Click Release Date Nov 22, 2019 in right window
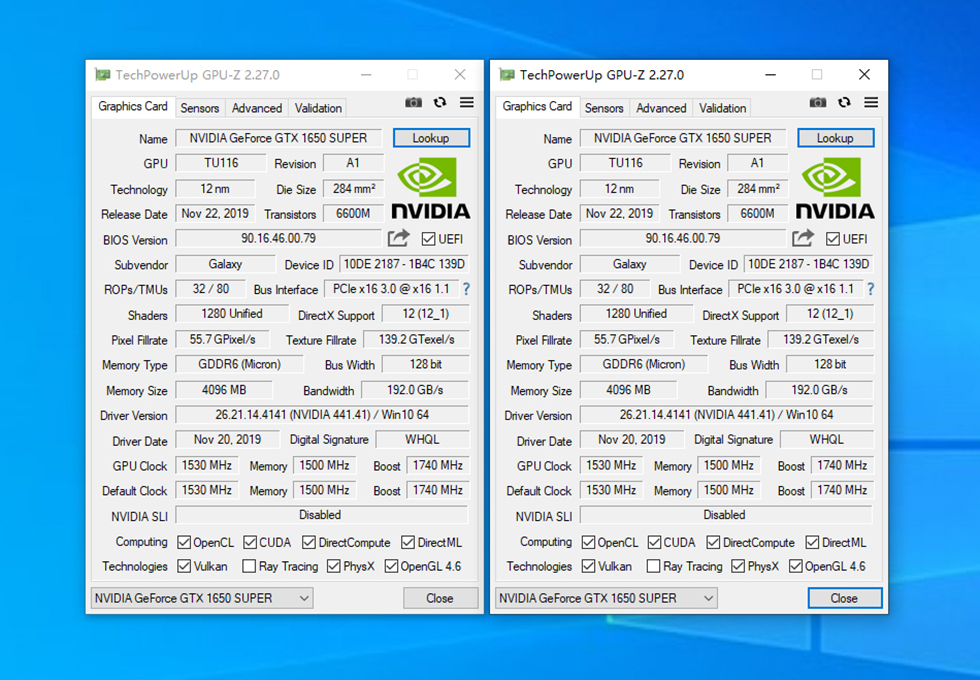The image size is (980, 680). [619, 214]
